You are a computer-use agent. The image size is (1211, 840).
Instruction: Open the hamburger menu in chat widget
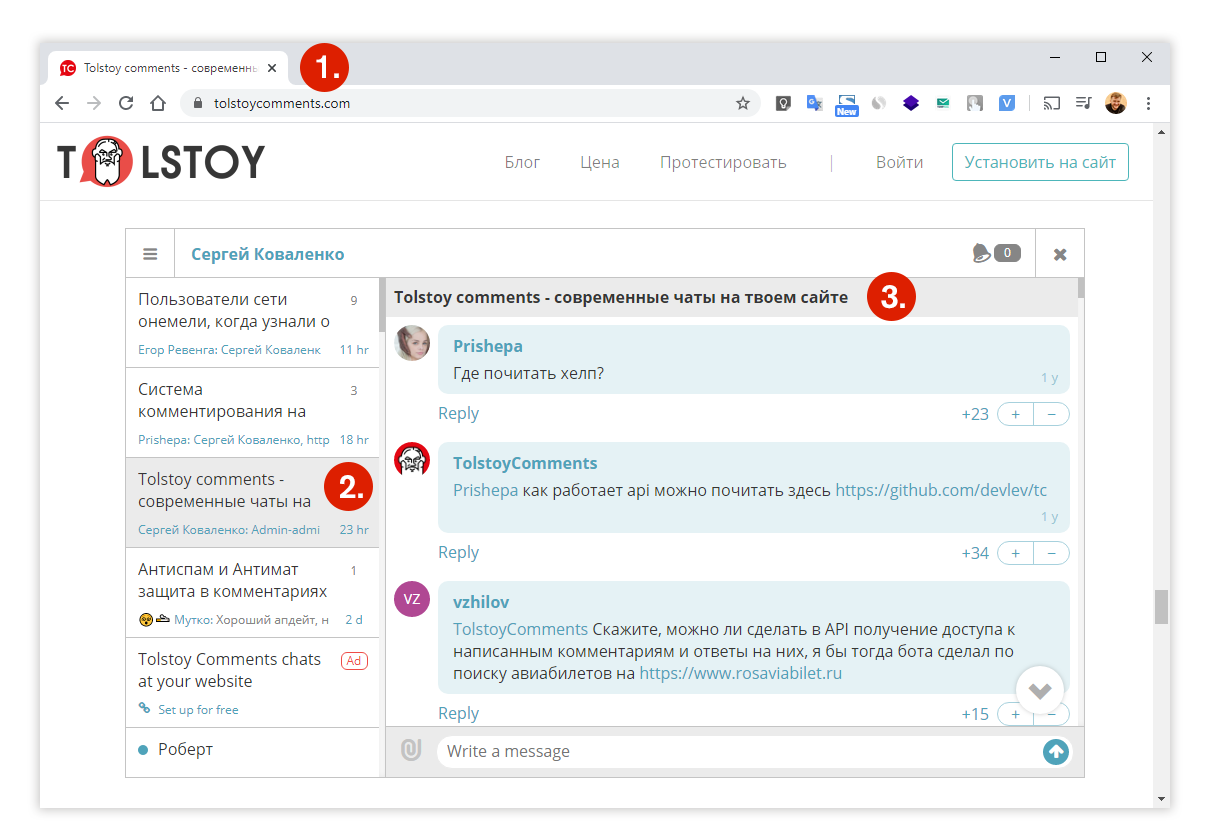150,254
